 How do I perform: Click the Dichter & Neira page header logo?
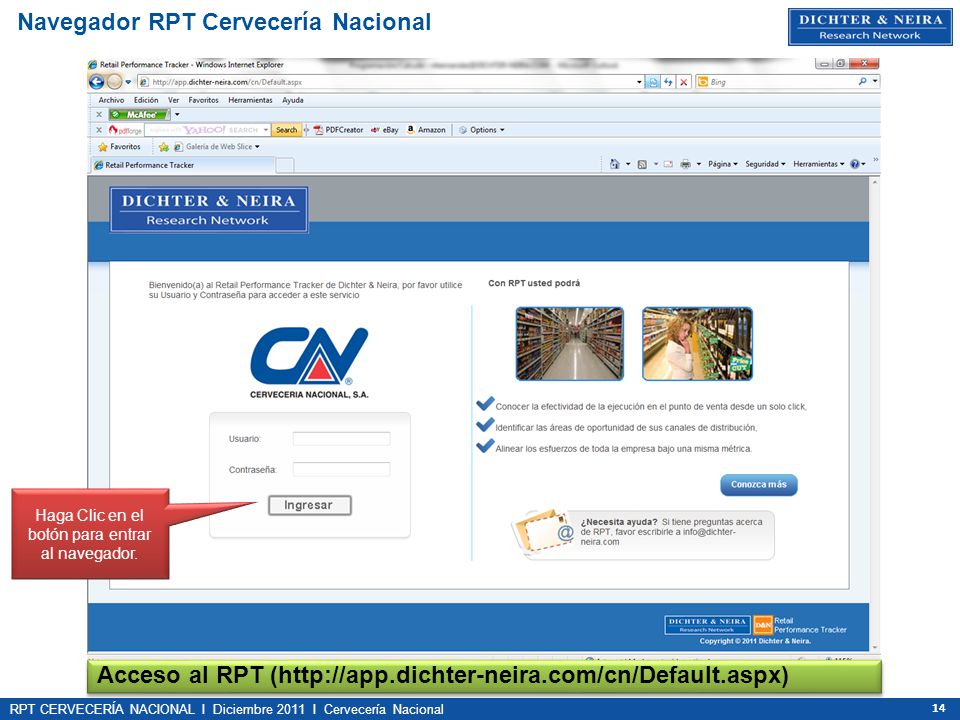[209, 210]
